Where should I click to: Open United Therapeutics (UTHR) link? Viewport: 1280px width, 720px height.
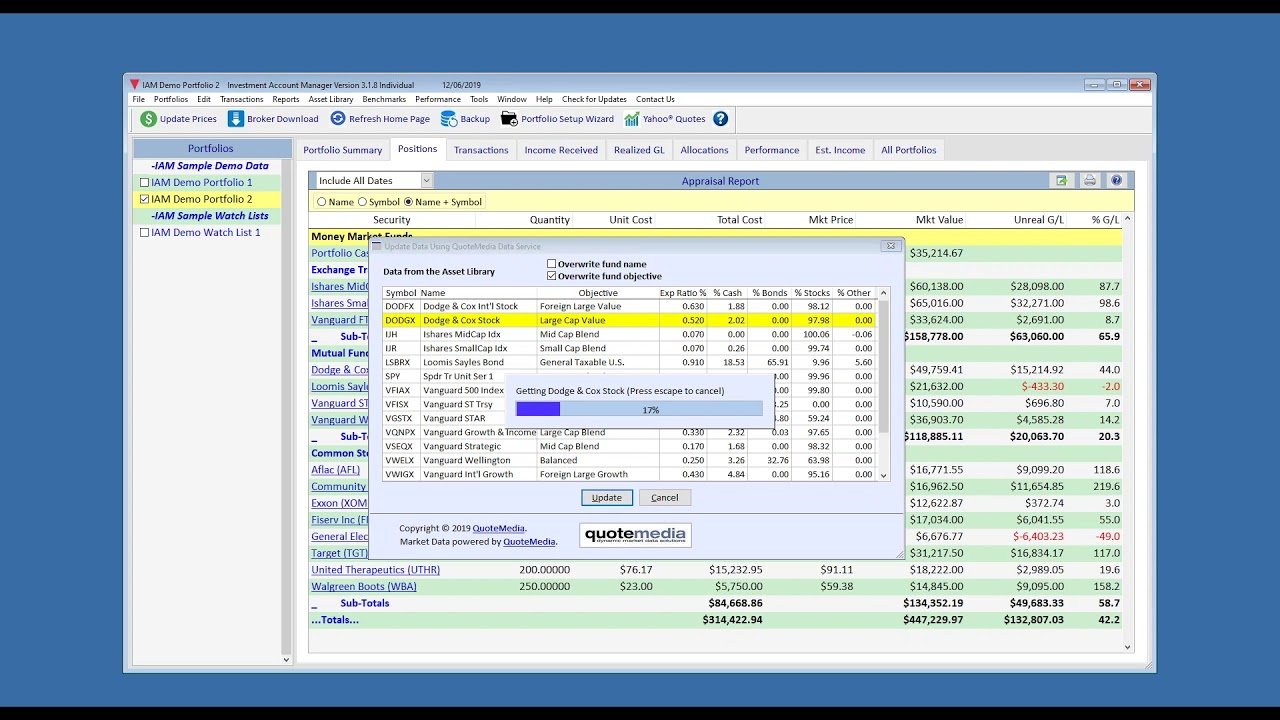point(376,570)
